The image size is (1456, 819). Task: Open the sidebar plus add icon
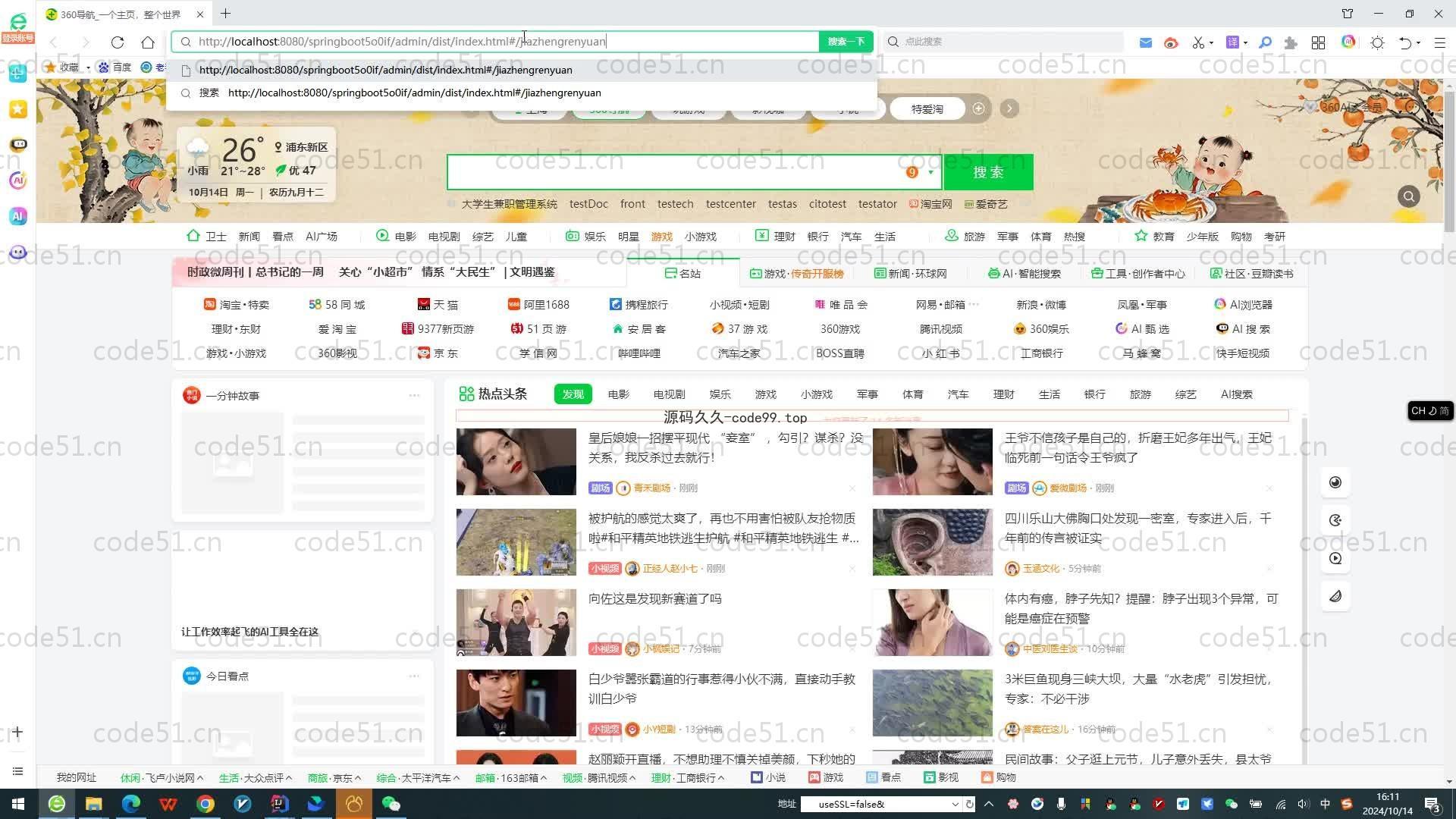coord(18,732)
